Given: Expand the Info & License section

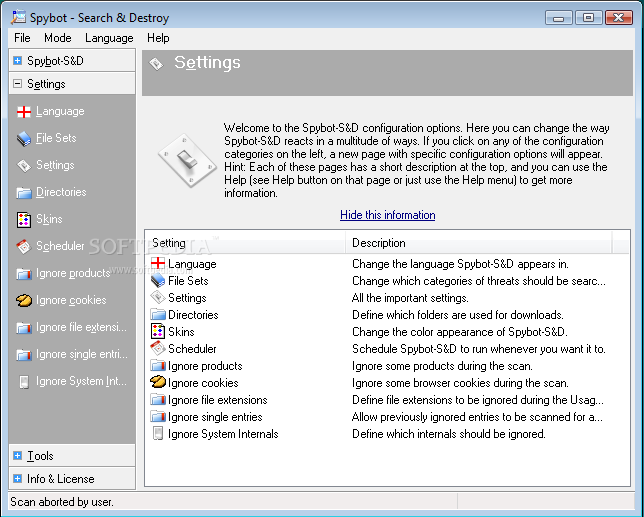Looking at the screenshot, I should 17,479.
